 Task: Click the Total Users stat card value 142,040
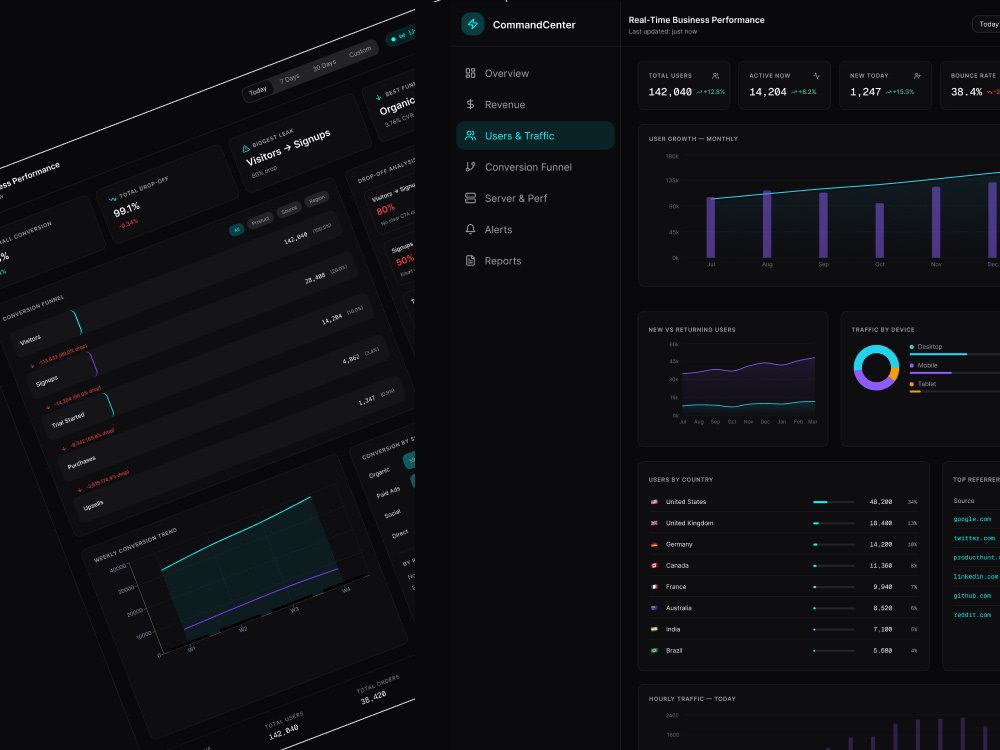[x=670, y=92]
